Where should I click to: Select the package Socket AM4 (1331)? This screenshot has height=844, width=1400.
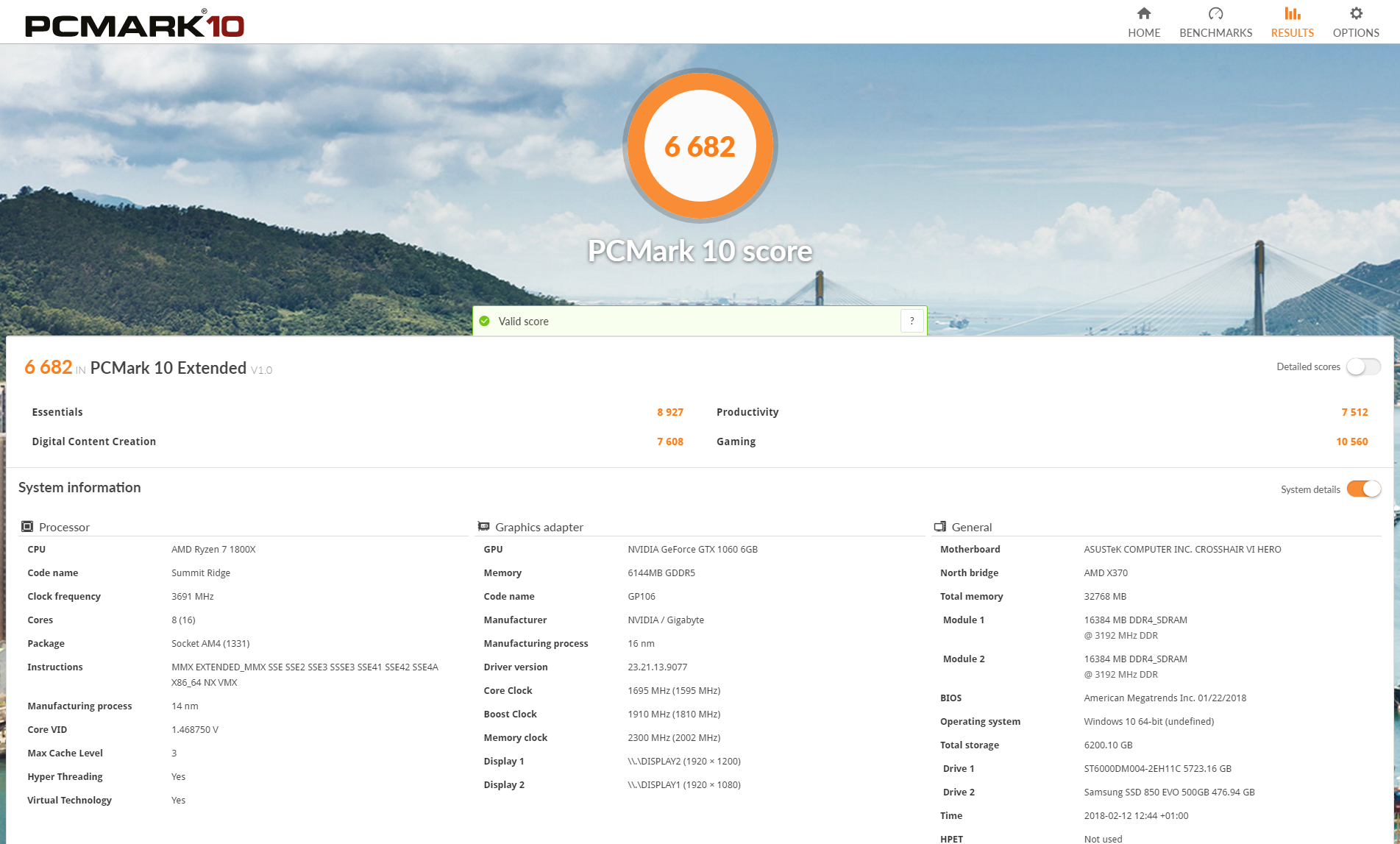click(x=210, y=644)
